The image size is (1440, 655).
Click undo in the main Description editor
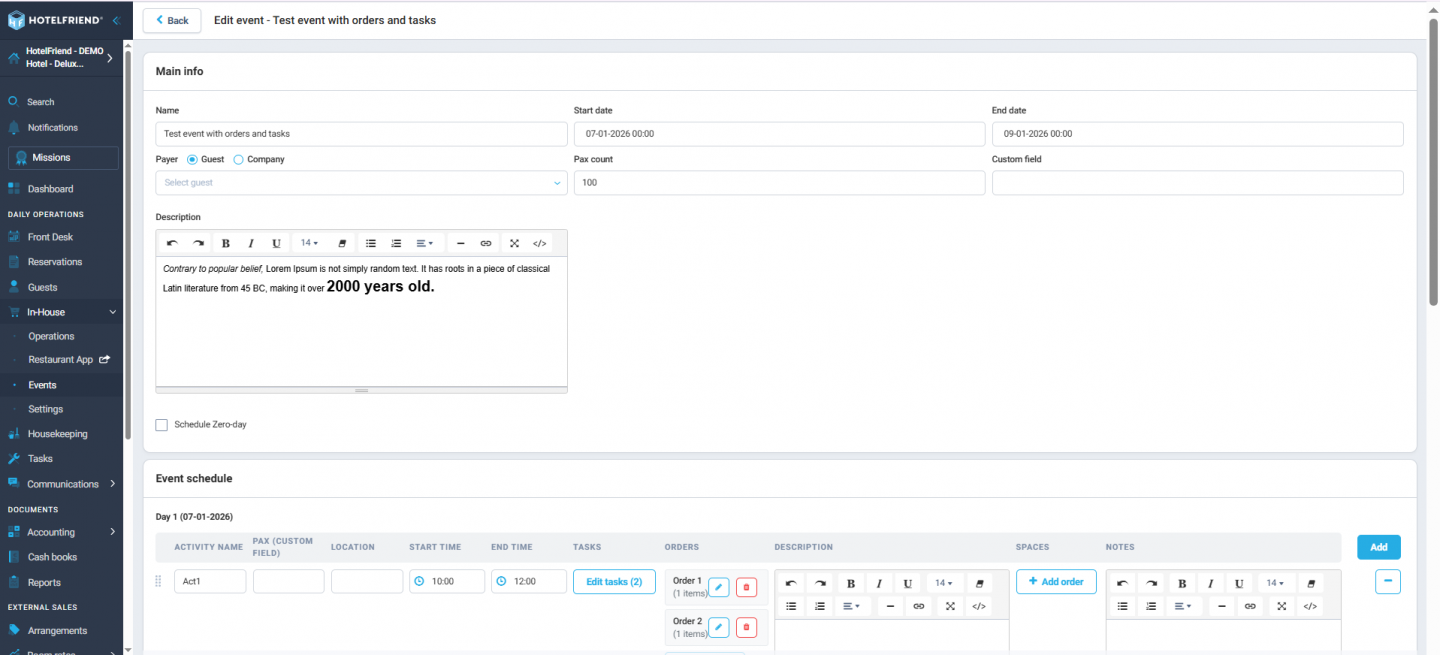click(172, 243)
